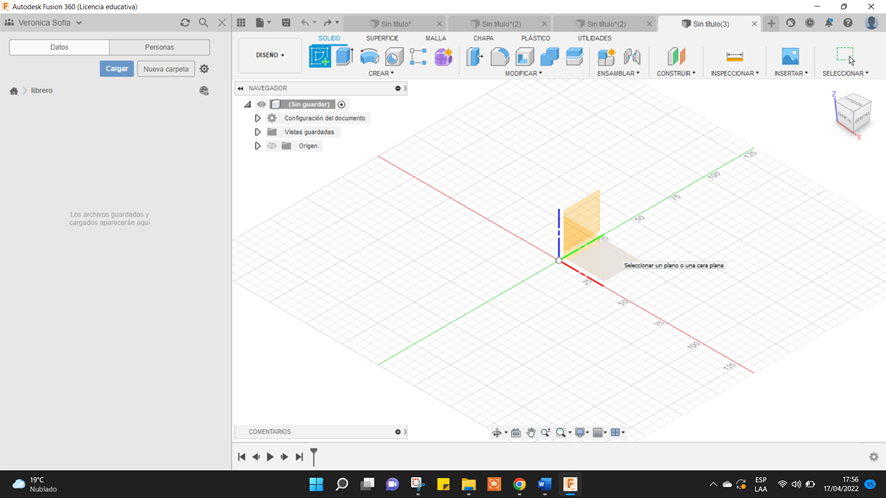The height and width of the screenshot is (498, 886).
Task: Choose the Shell tool icon
Action: [x=524, y=57]
